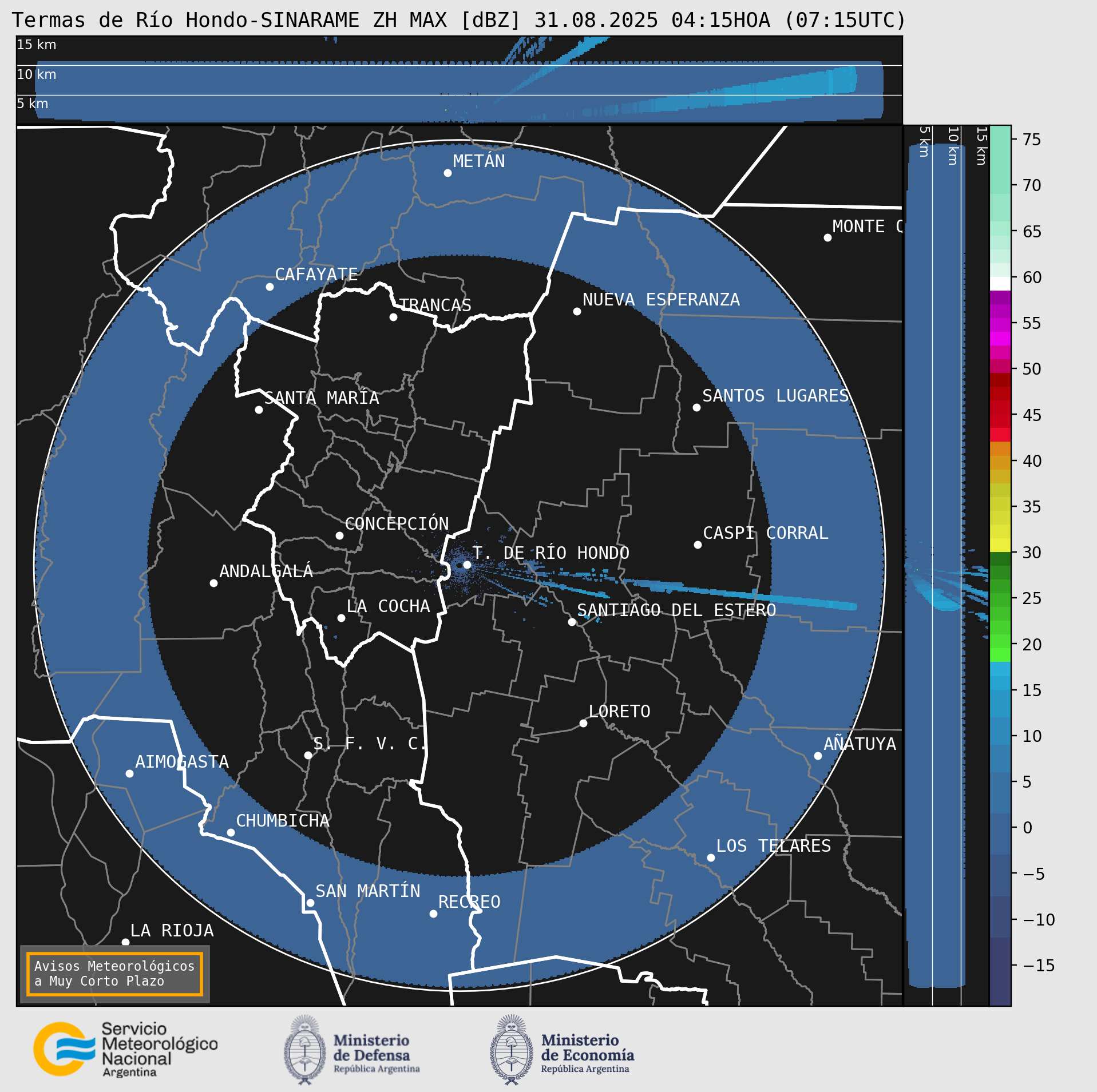
Task: Click the La Rioja city marker dot
Action: [x=125, y=942]
